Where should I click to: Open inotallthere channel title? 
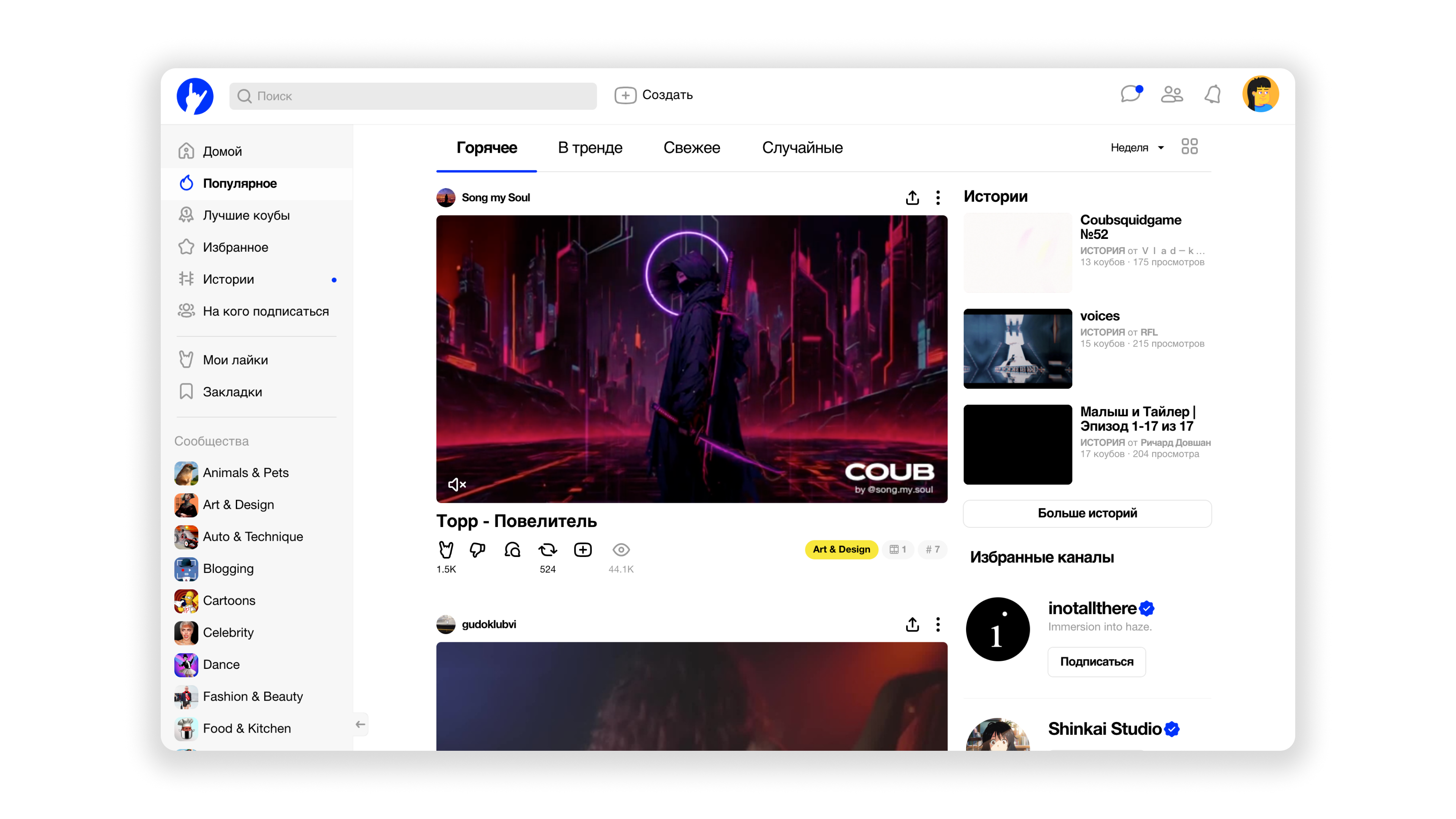click(1092, 608)
